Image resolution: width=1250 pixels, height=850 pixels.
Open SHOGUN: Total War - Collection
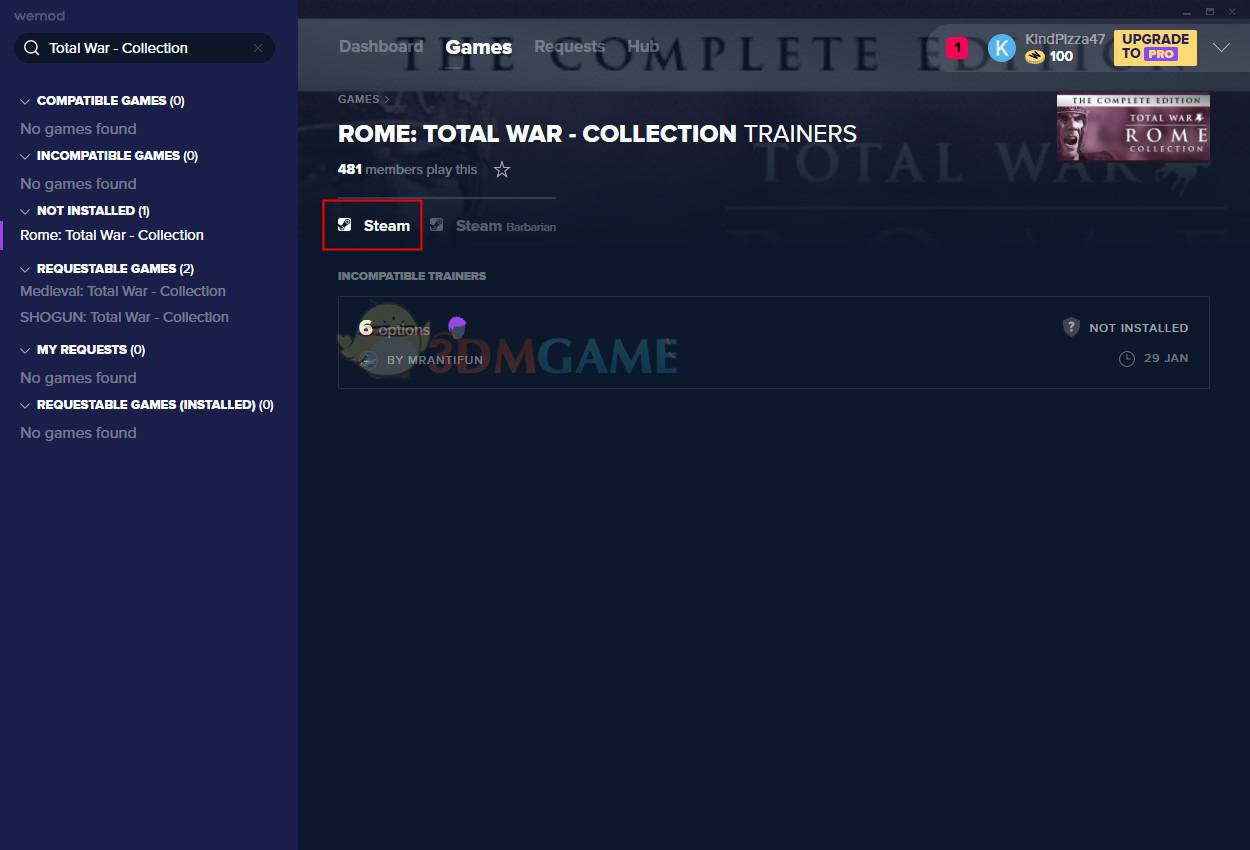tap(124, 317)
